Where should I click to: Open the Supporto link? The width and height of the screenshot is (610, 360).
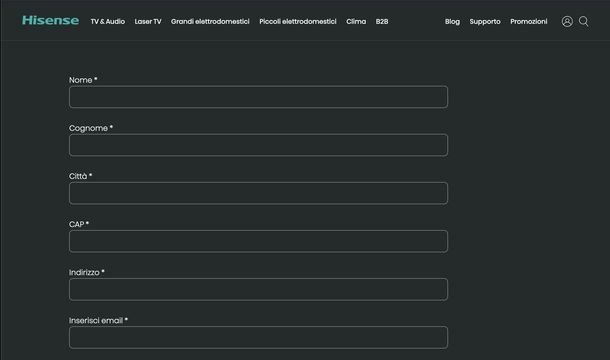[485, 22]
